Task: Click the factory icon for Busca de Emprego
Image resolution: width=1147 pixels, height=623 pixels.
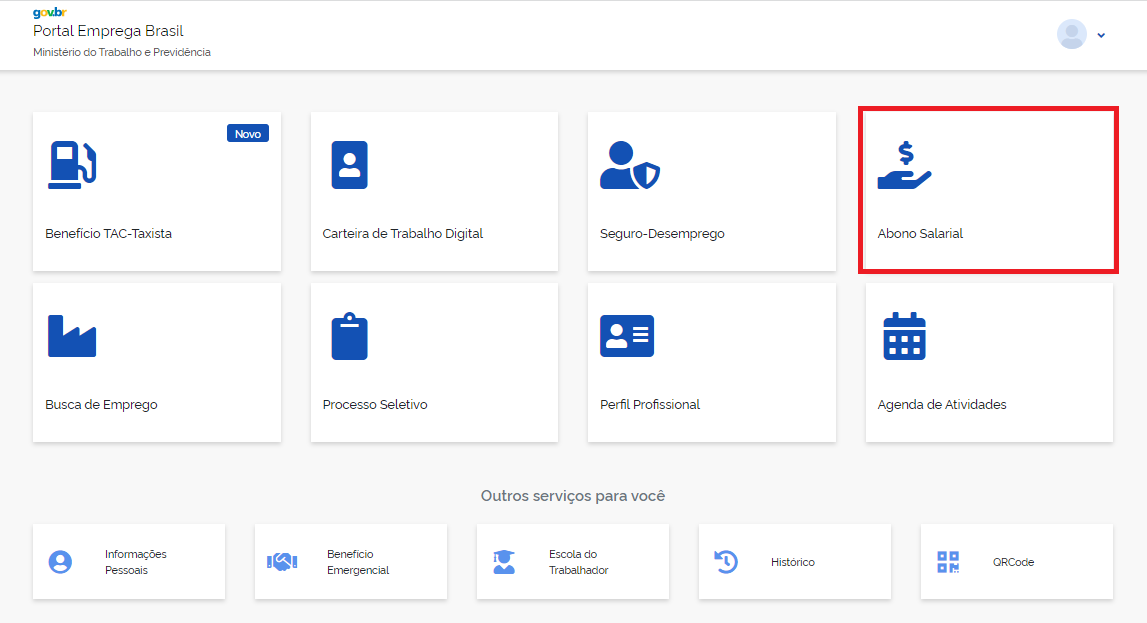Action: coord(72,336)
